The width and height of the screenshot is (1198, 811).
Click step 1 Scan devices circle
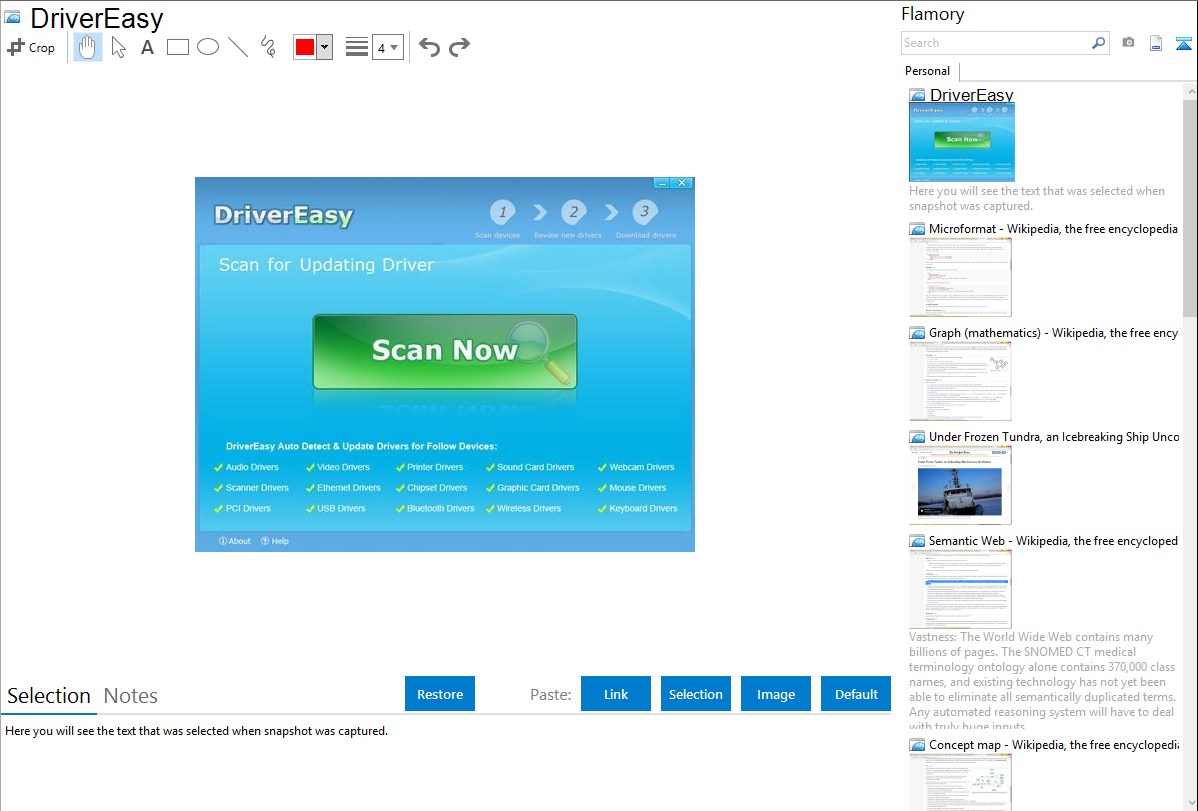point(502,212)
